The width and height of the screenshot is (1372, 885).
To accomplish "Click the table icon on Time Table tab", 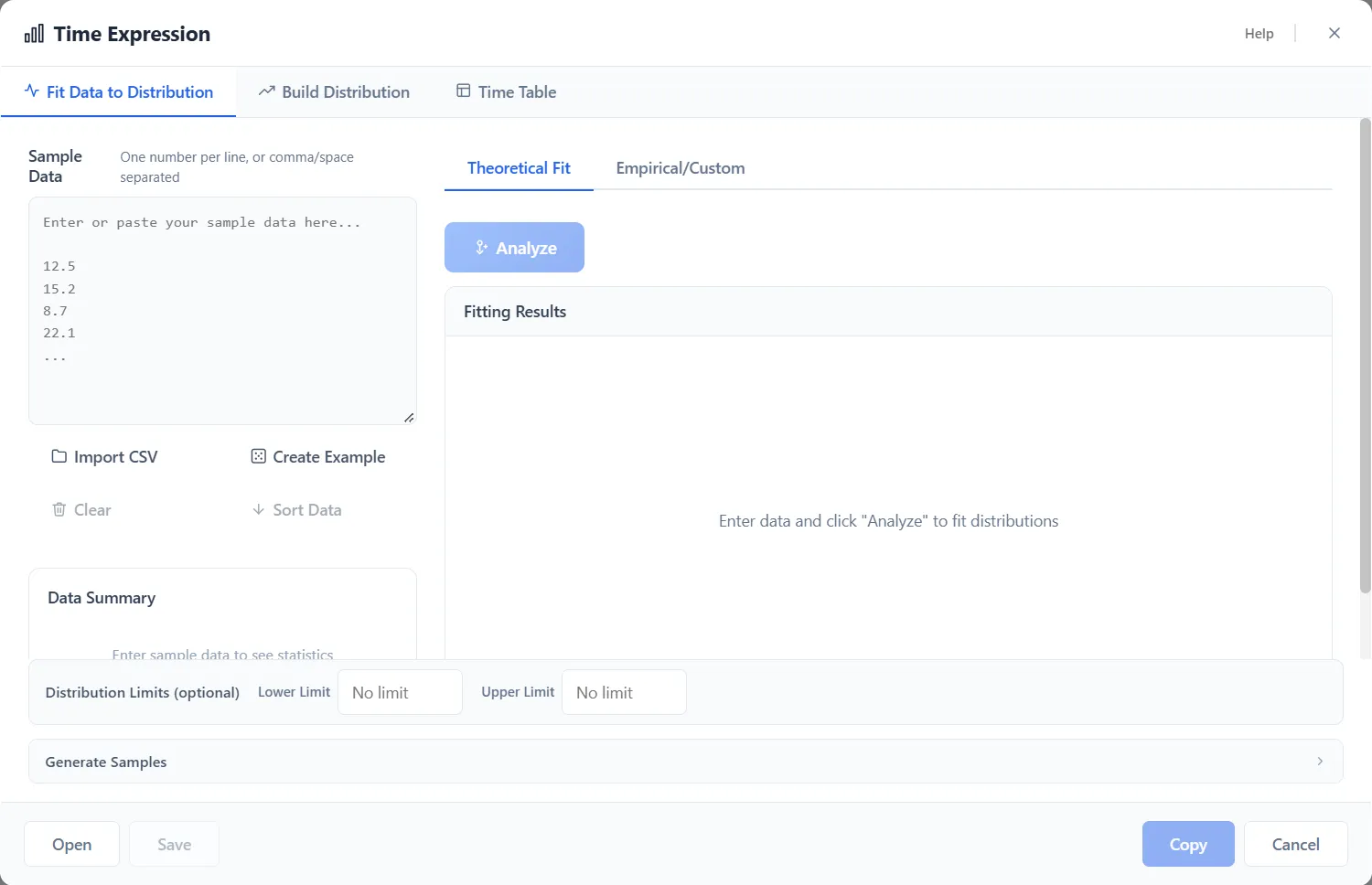I will click(464, 91).
